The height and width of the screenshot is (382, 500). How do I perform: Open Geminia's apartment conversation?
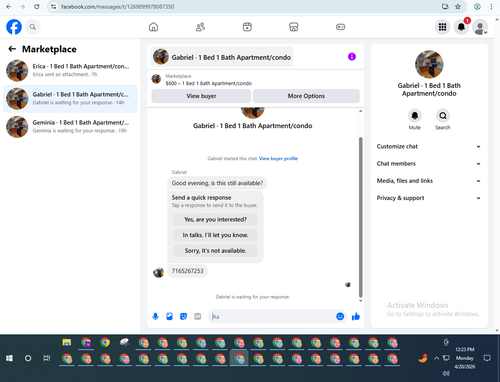tap(70, 127)
